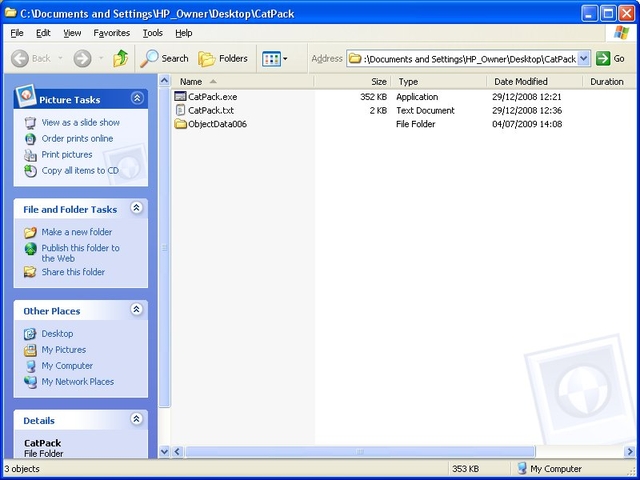Viewport: 640px width, 480px height.
Task: Click the horizontal scrollbar left arrow
Action: pos(177,451)
